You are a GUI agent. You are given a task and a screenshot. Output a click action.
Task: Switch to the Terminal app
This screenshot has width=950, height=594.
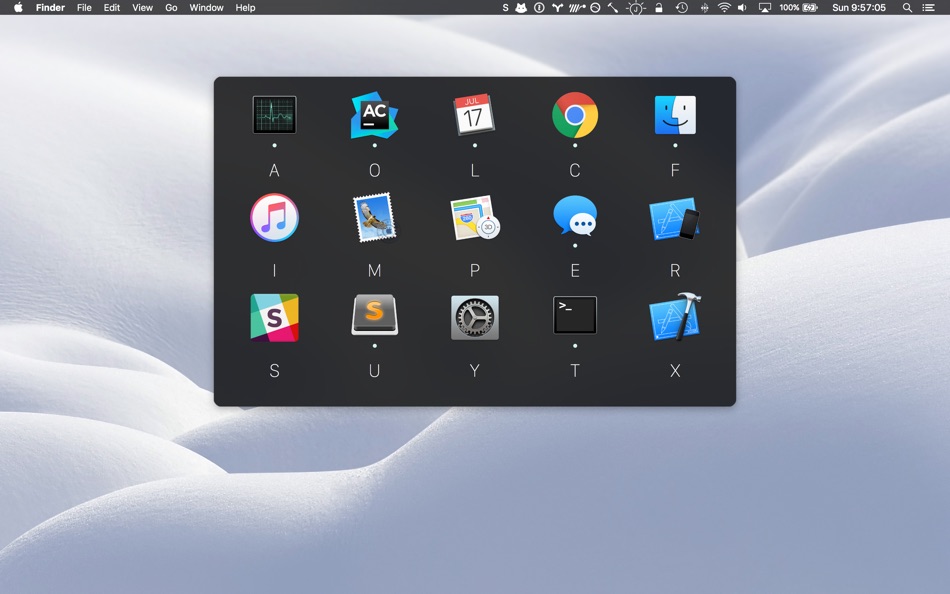point(575,315)
